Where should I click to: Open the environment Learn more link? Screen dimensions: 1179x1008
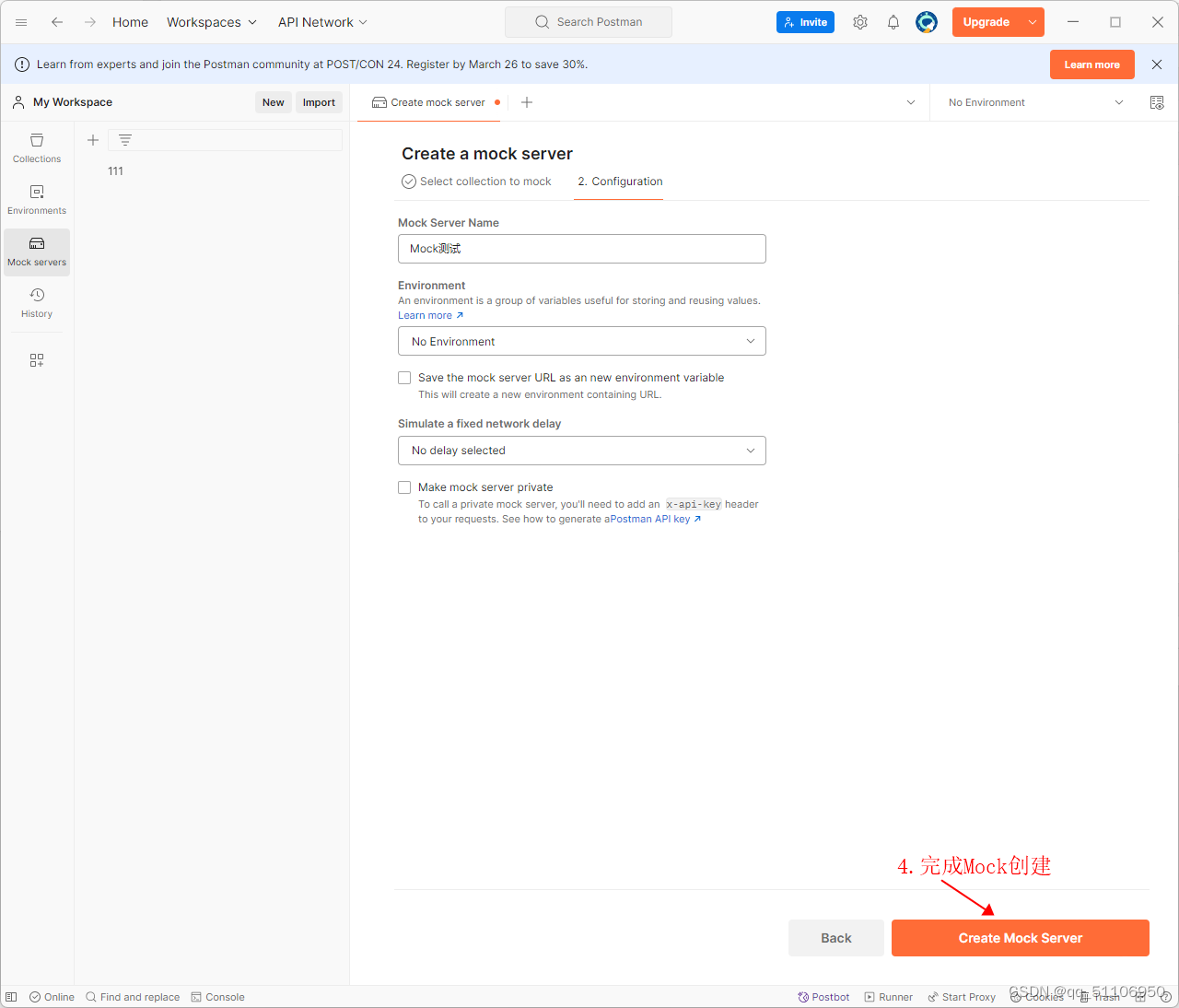point(430,315)
